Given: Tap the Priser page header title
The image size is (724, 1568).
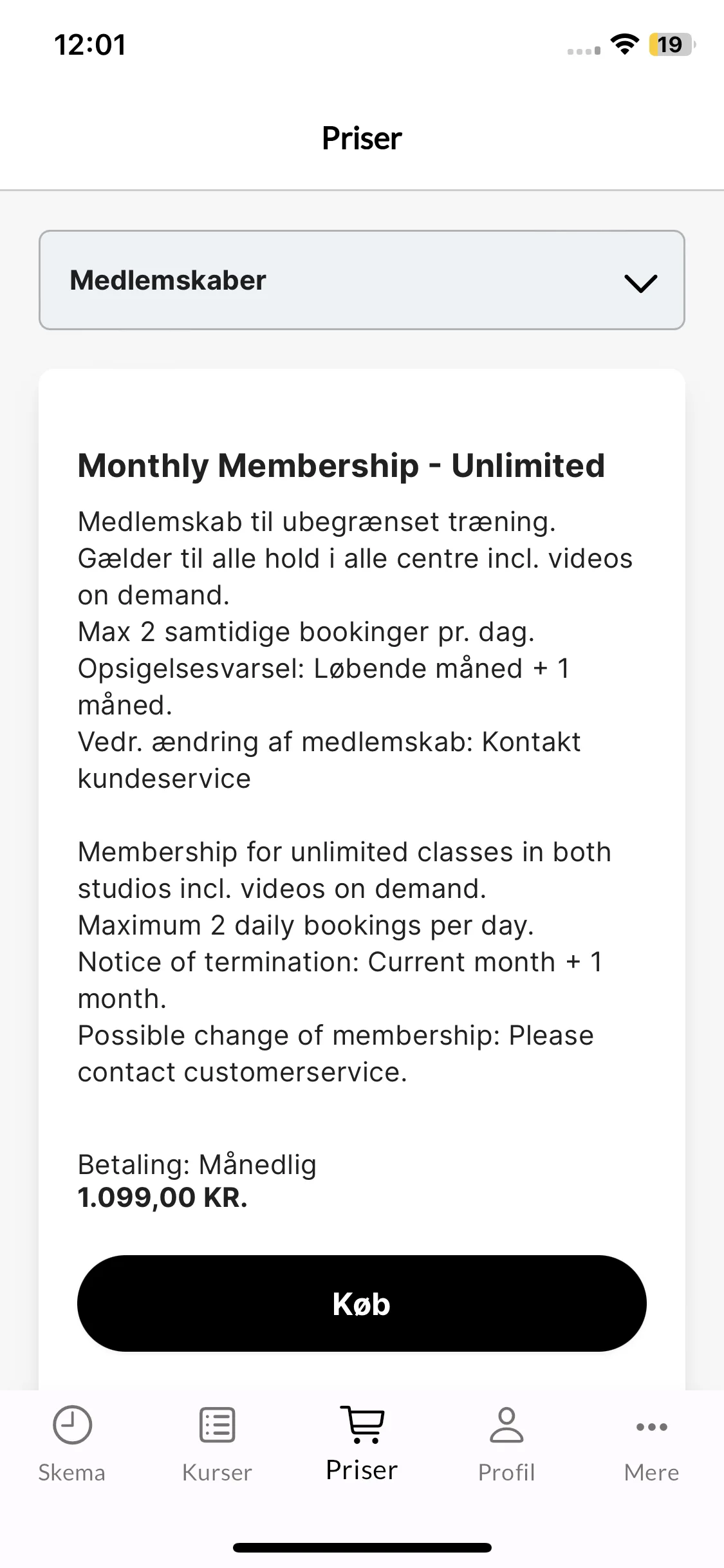Looking at the screenshot, I should point(362,138).
